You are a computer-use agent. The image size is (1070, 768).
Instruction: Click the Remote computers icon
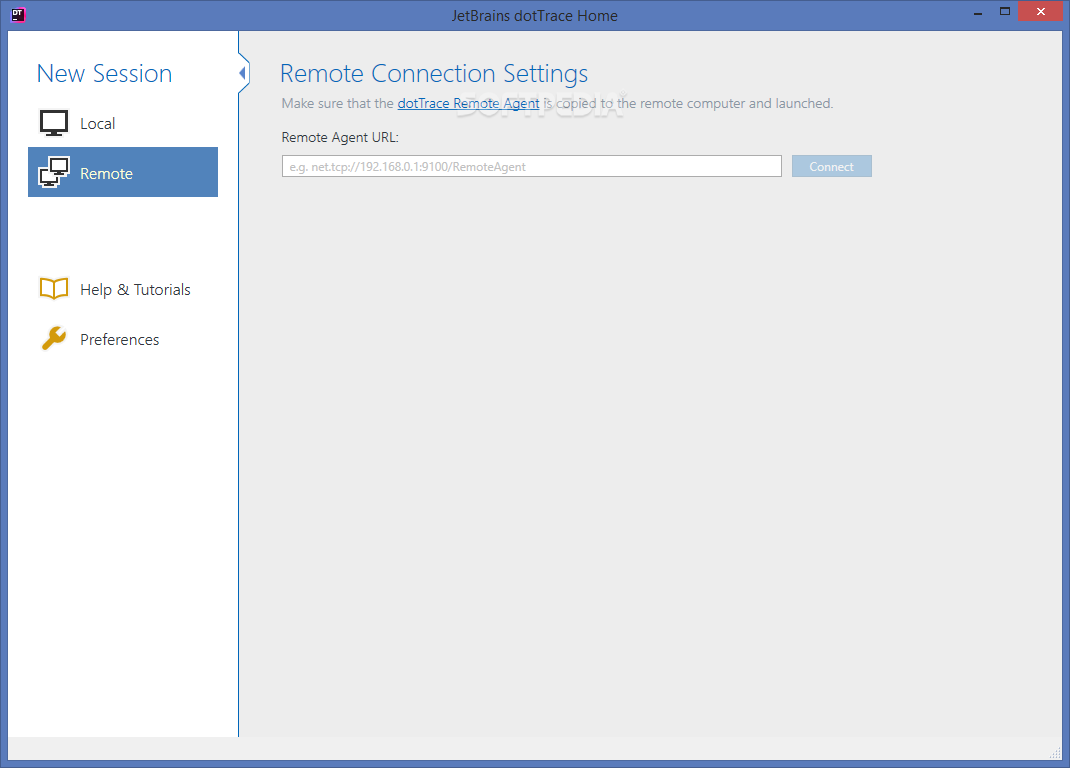coord(54,173)
